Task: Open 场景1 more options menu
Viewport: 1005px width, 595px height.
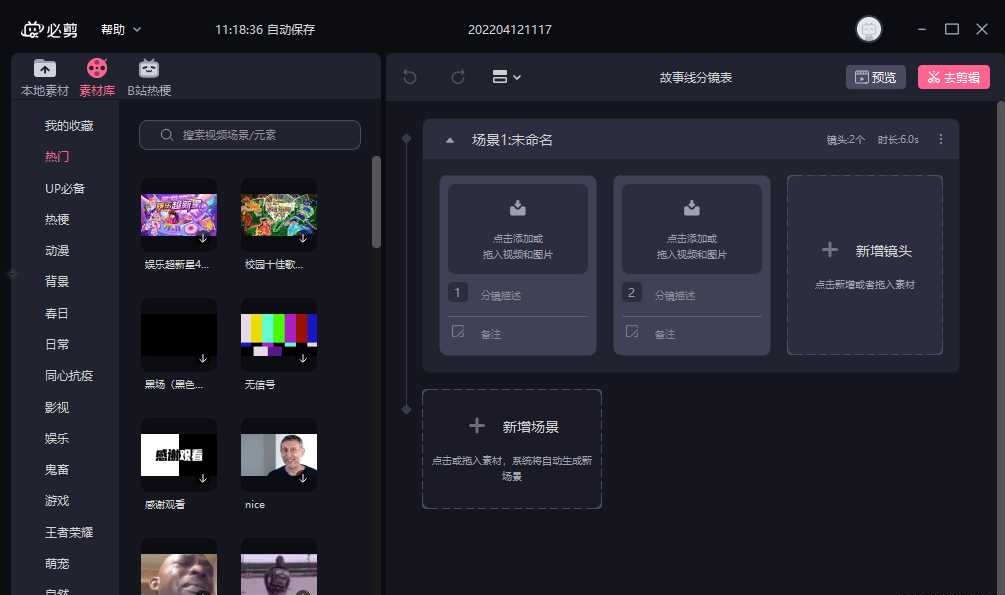Action: [940, 139]
